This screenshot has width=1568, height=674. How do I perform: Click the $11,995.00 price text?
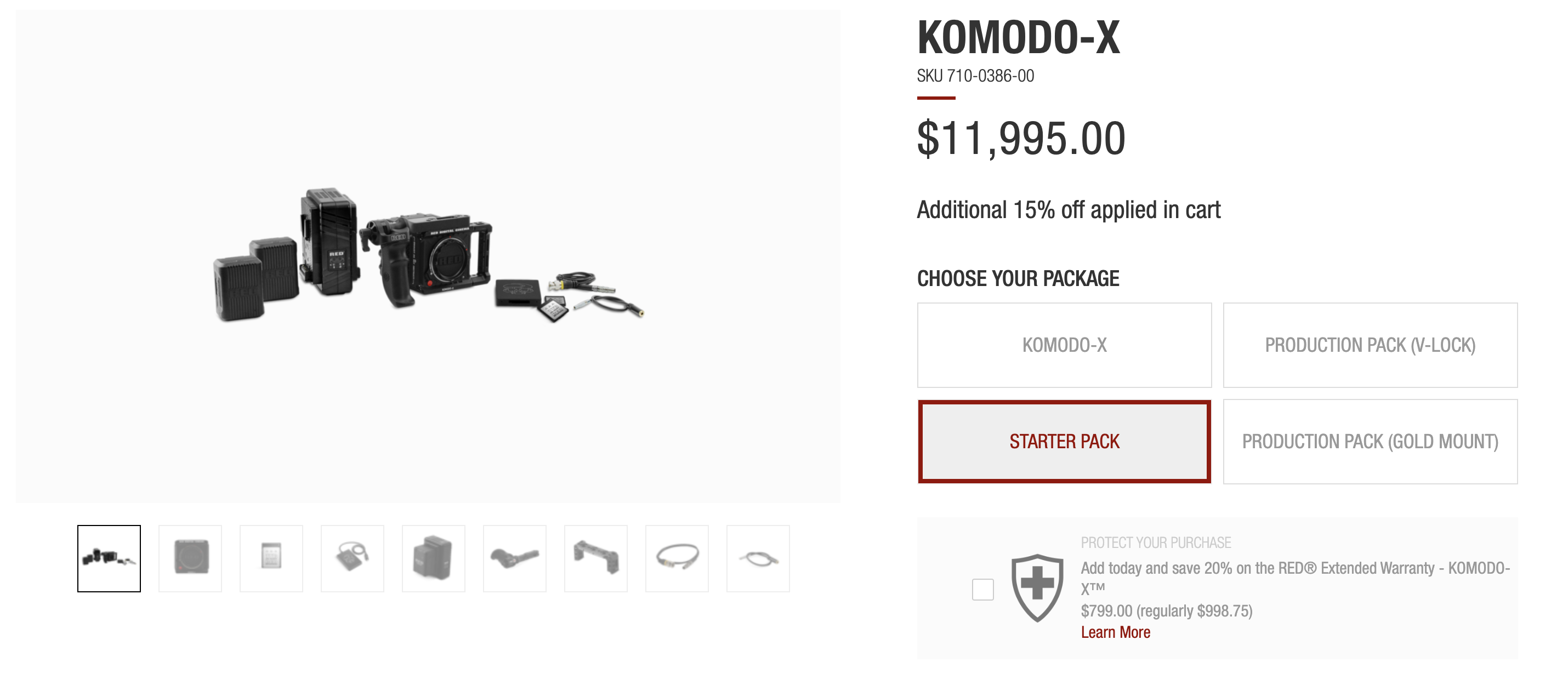[x=1021, y=139]
